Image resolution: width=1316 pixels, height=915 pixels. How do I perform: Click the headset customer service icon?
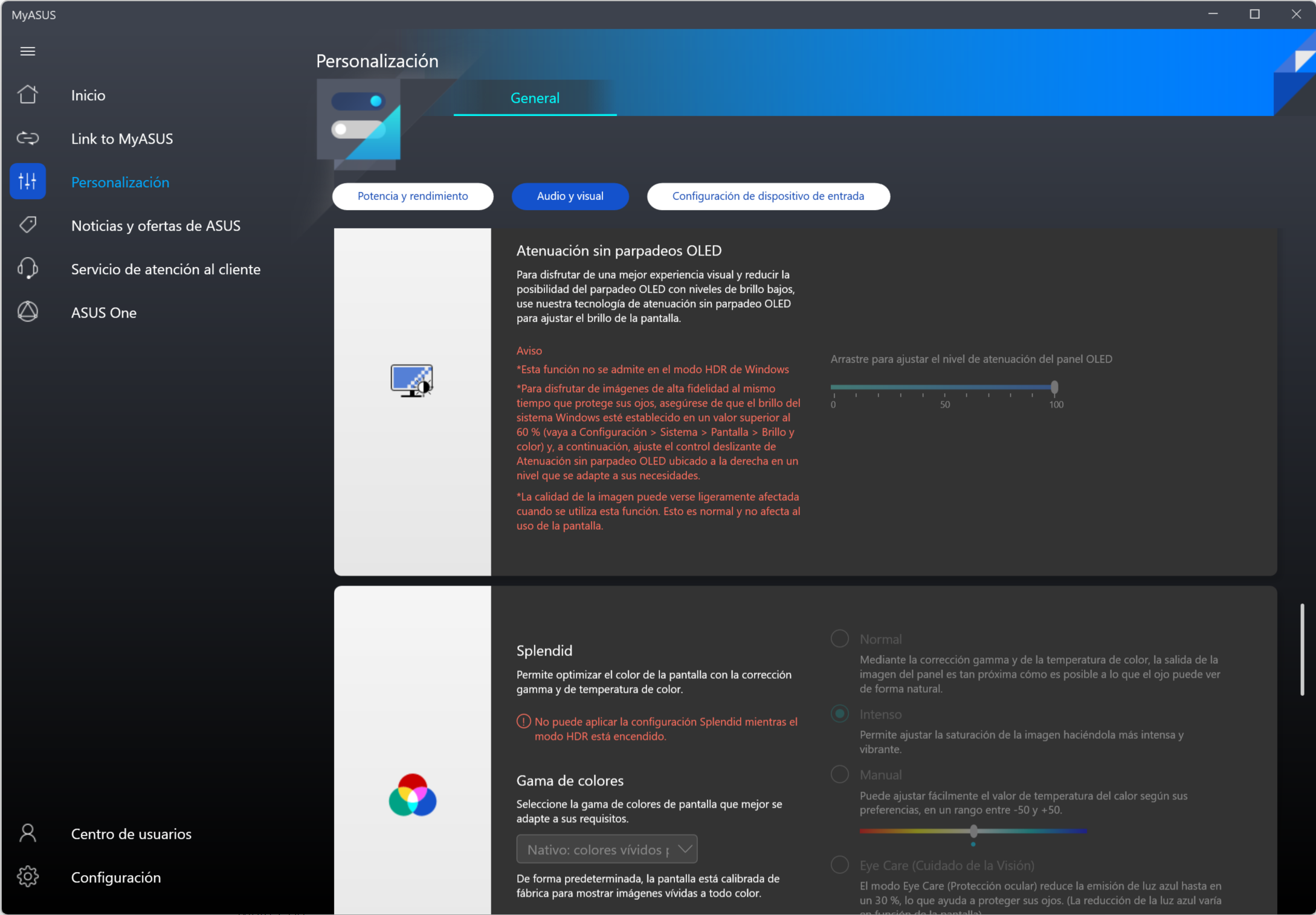[28, 268]
